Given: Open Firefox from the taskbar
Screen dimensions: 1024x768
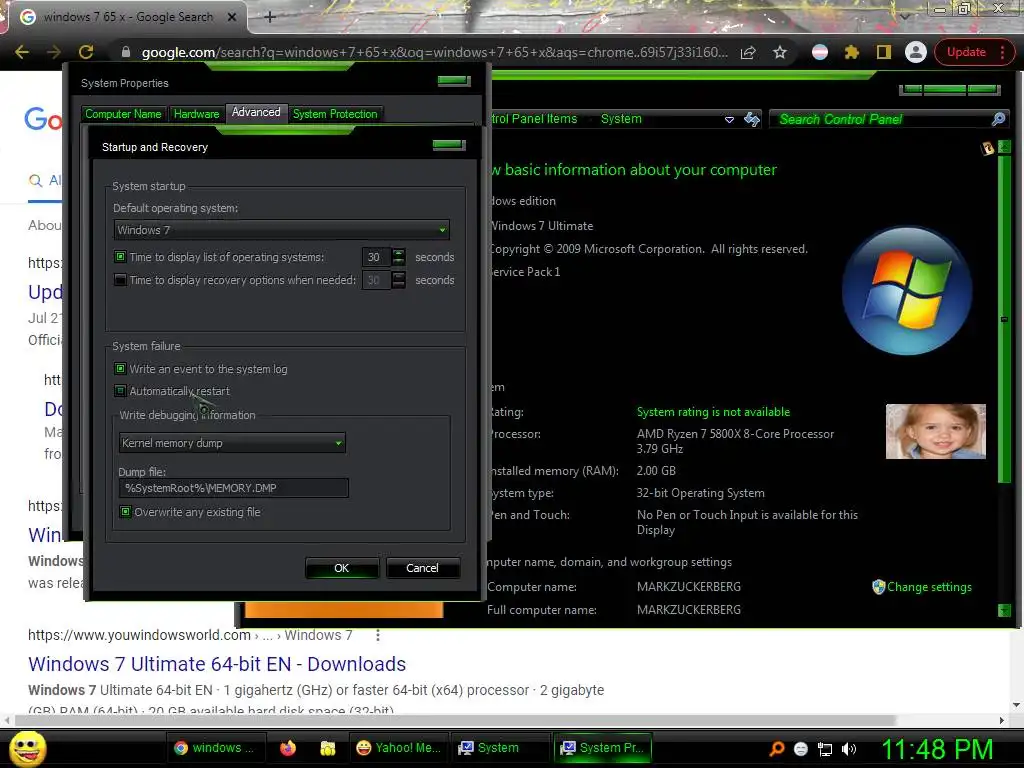Looking at the screenshot, I should tap(288, 748).
